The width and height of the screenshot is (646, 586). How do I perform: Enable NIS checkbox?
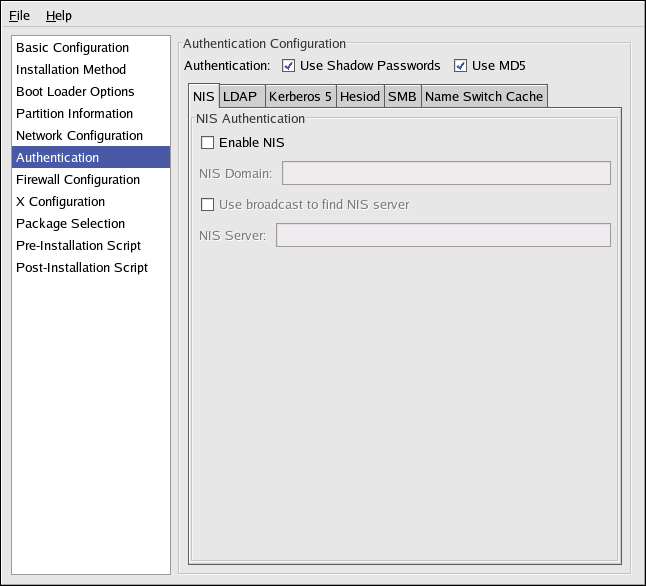(208, 143)
